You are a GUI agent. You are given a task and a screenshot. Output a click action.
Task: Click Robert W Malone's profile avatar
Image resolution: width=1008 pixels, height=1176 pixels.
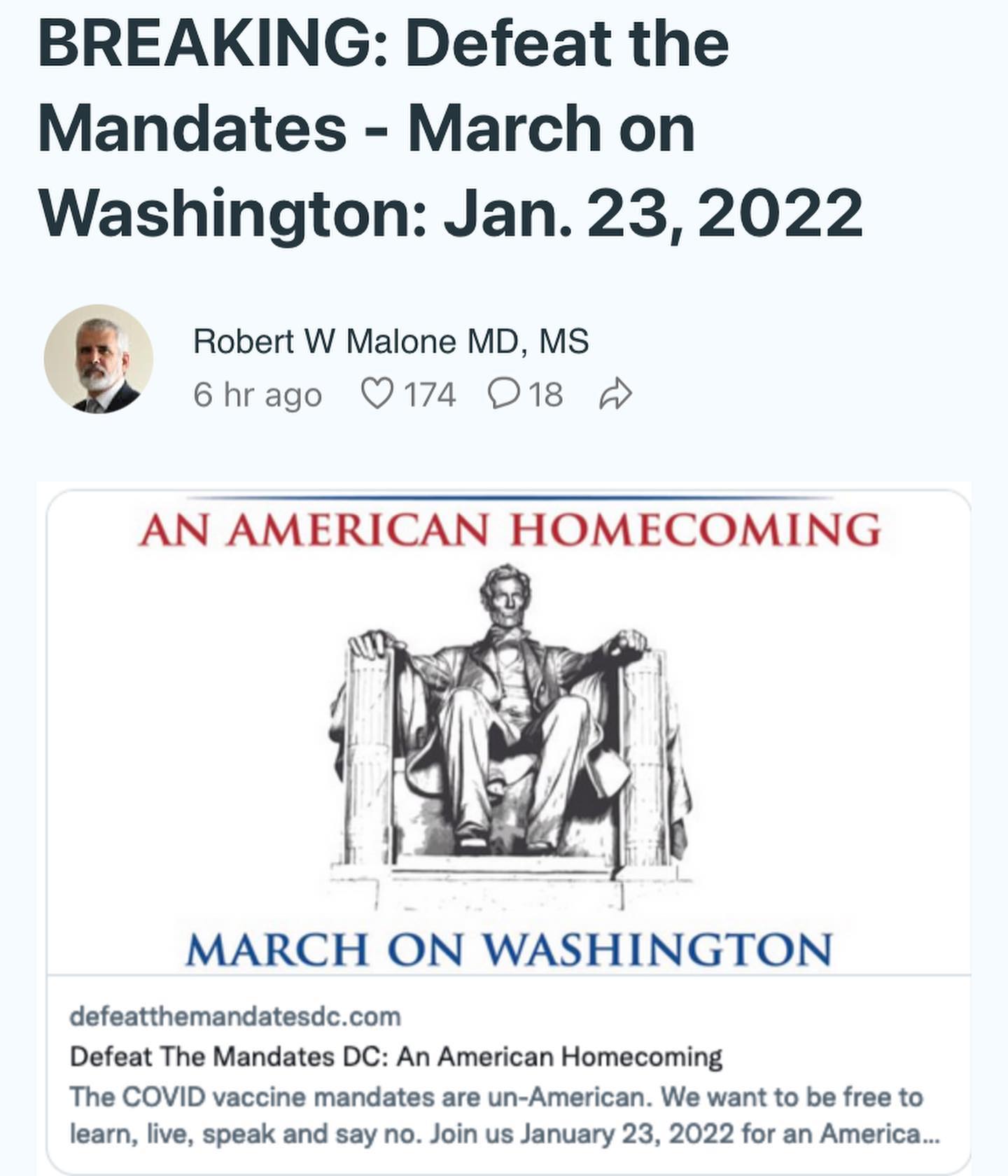(98, 359)
